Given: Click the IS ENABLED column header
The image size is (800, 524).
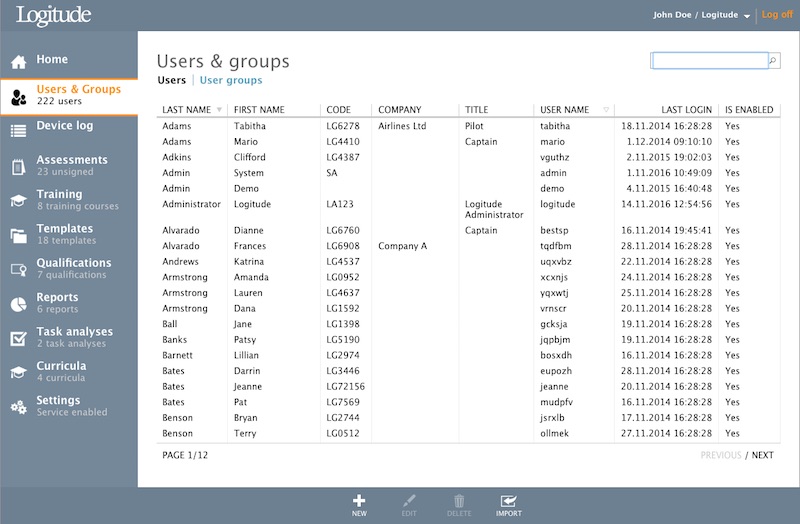Looking at the screenshot, I should (x=749, y=110).
